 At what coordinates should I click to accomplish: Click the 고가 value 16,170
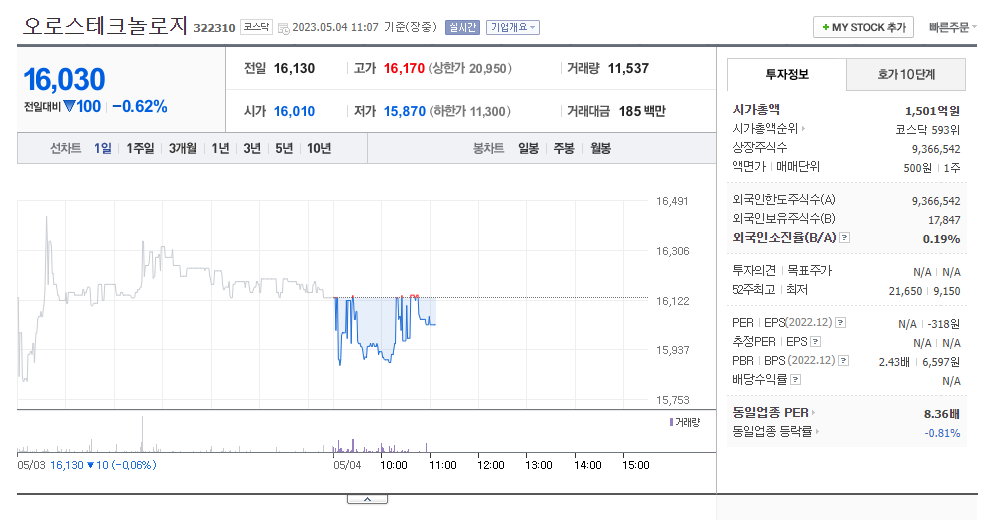click(404, 68)
